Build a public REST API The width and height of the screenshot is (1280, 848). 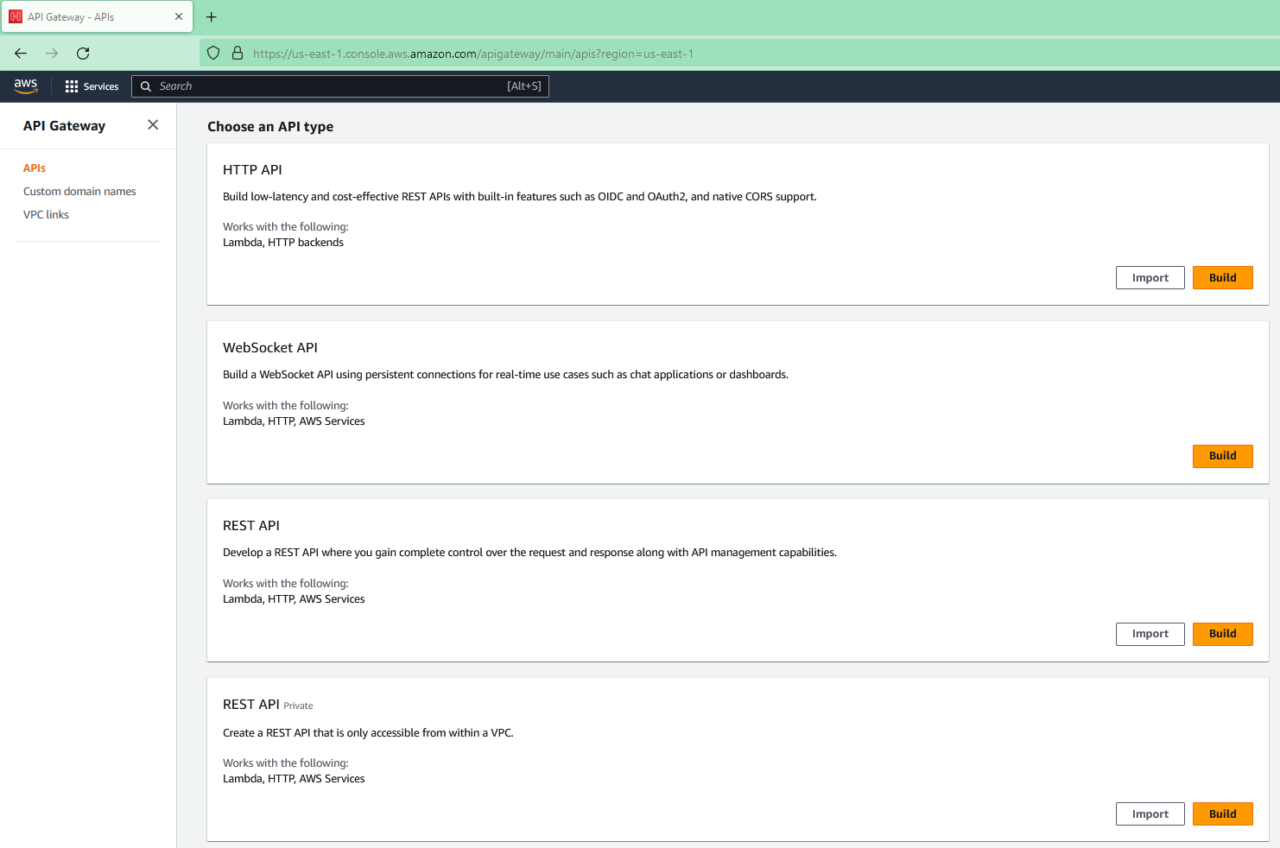click(x=1222, y=634)
